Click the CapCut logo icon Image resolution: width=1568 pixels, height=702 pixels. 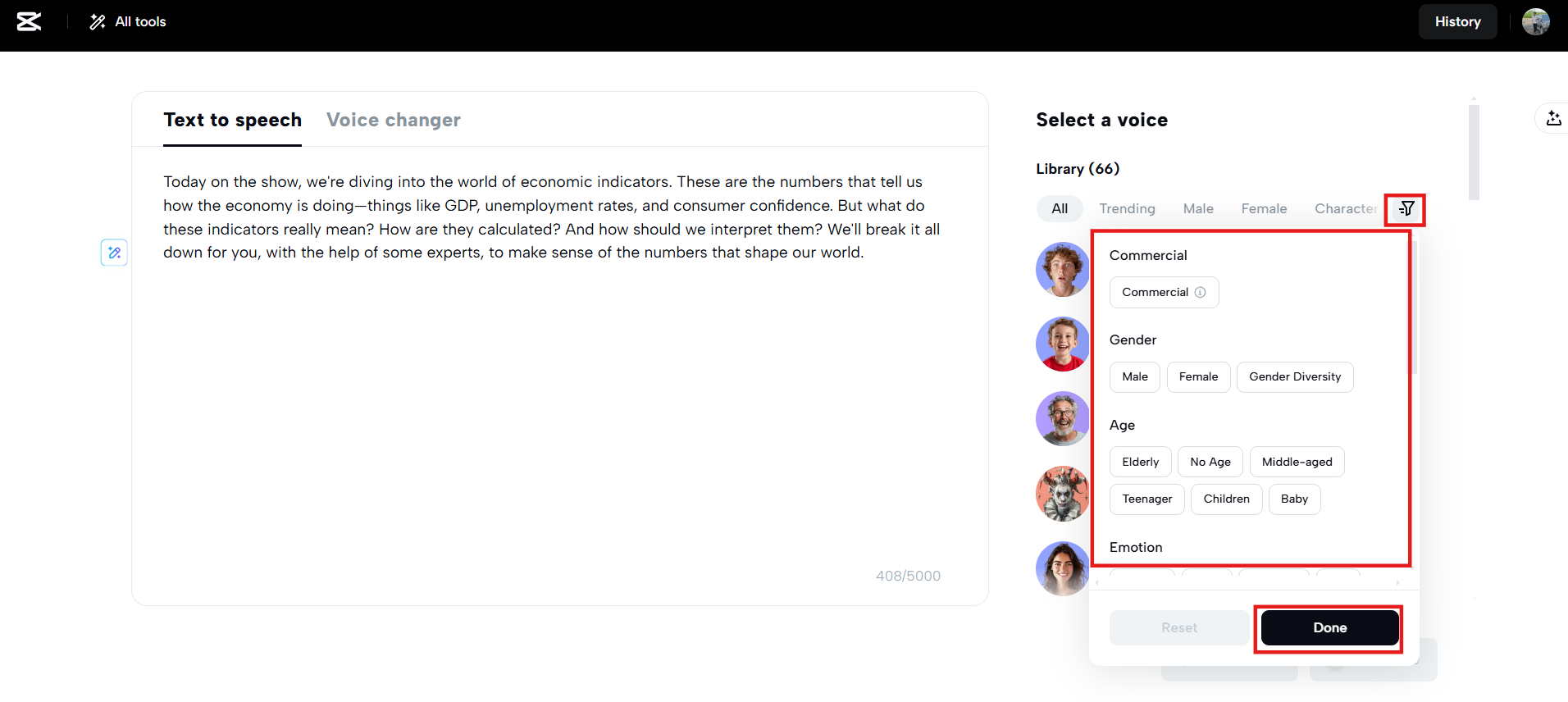29,22
